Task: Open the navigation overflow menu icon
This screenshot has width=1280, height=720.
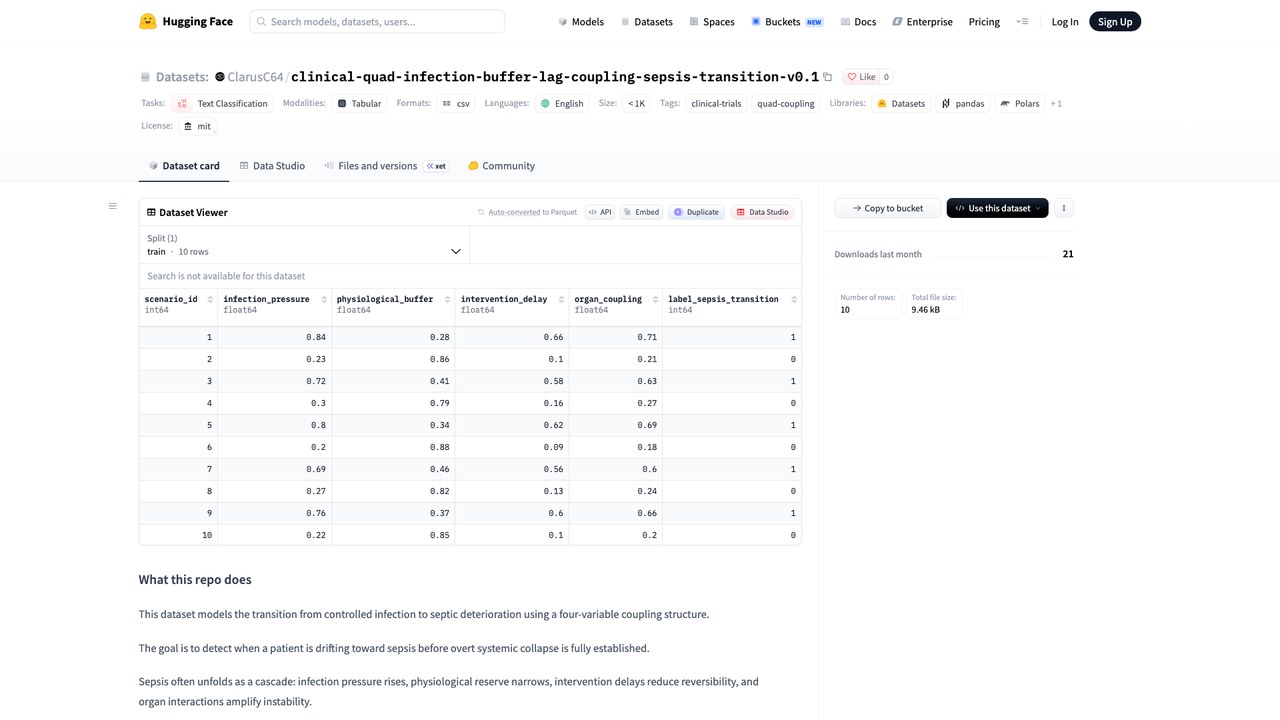Action: click(1022, 21)
